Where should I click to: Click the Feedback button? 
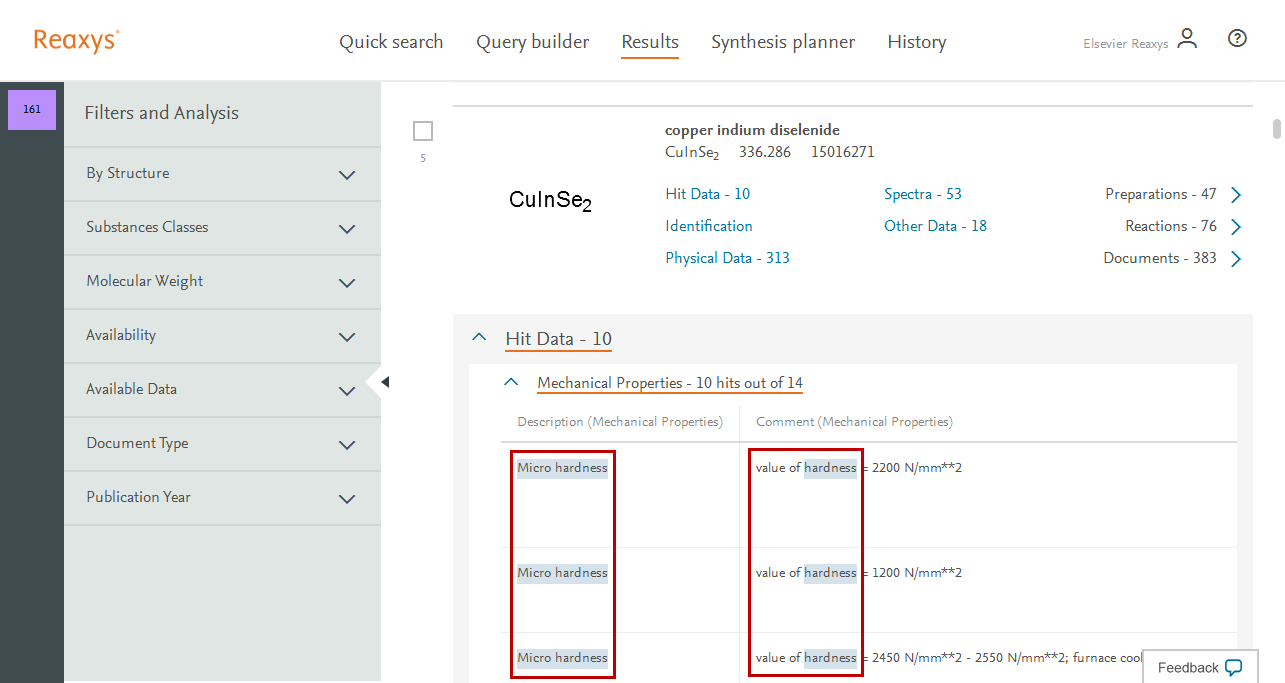1199,667
